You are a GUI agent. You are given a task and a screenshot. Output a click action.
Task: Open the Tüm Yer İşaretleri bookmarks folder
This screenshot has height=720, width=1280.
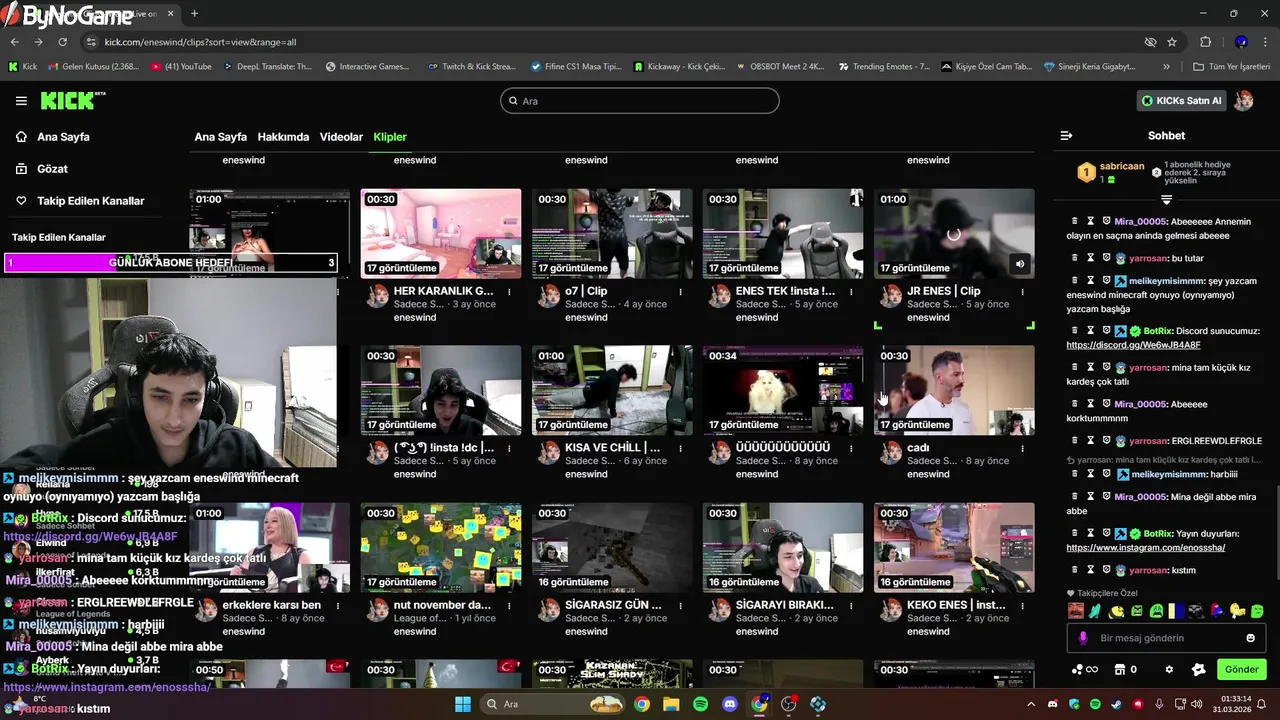coord(1232,67)
